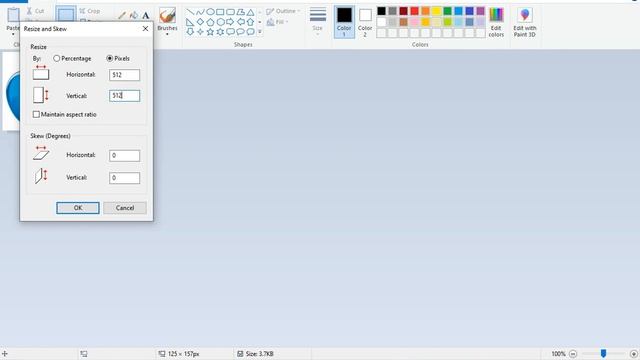This screenshot has height=360, width=640.
Task: Click the Resize Horizontal input field
Action: [124, 75]
